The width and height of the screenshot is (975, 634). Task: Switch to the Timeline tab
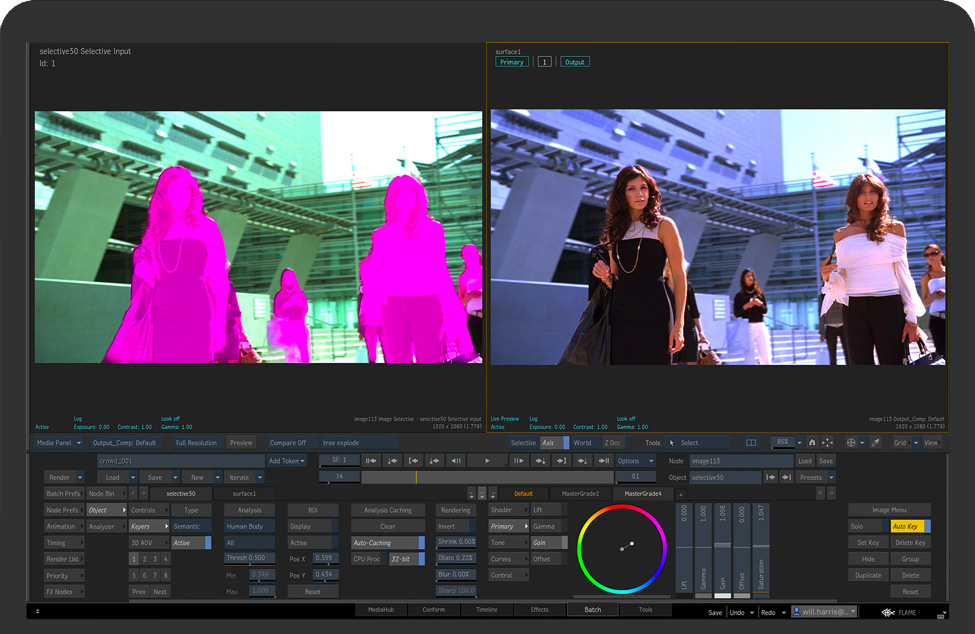coord(486,609)
